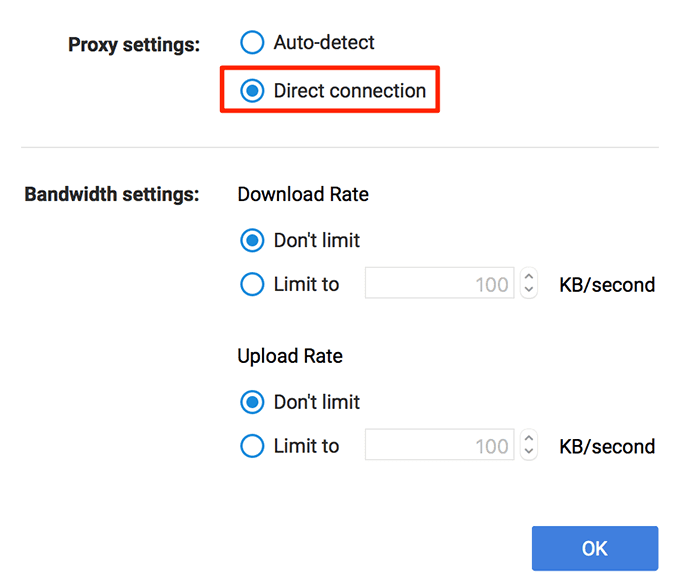Click the Bandwidth settings label
The width and height of the screenshot is (680, 588).
click(x=112, y=194)
